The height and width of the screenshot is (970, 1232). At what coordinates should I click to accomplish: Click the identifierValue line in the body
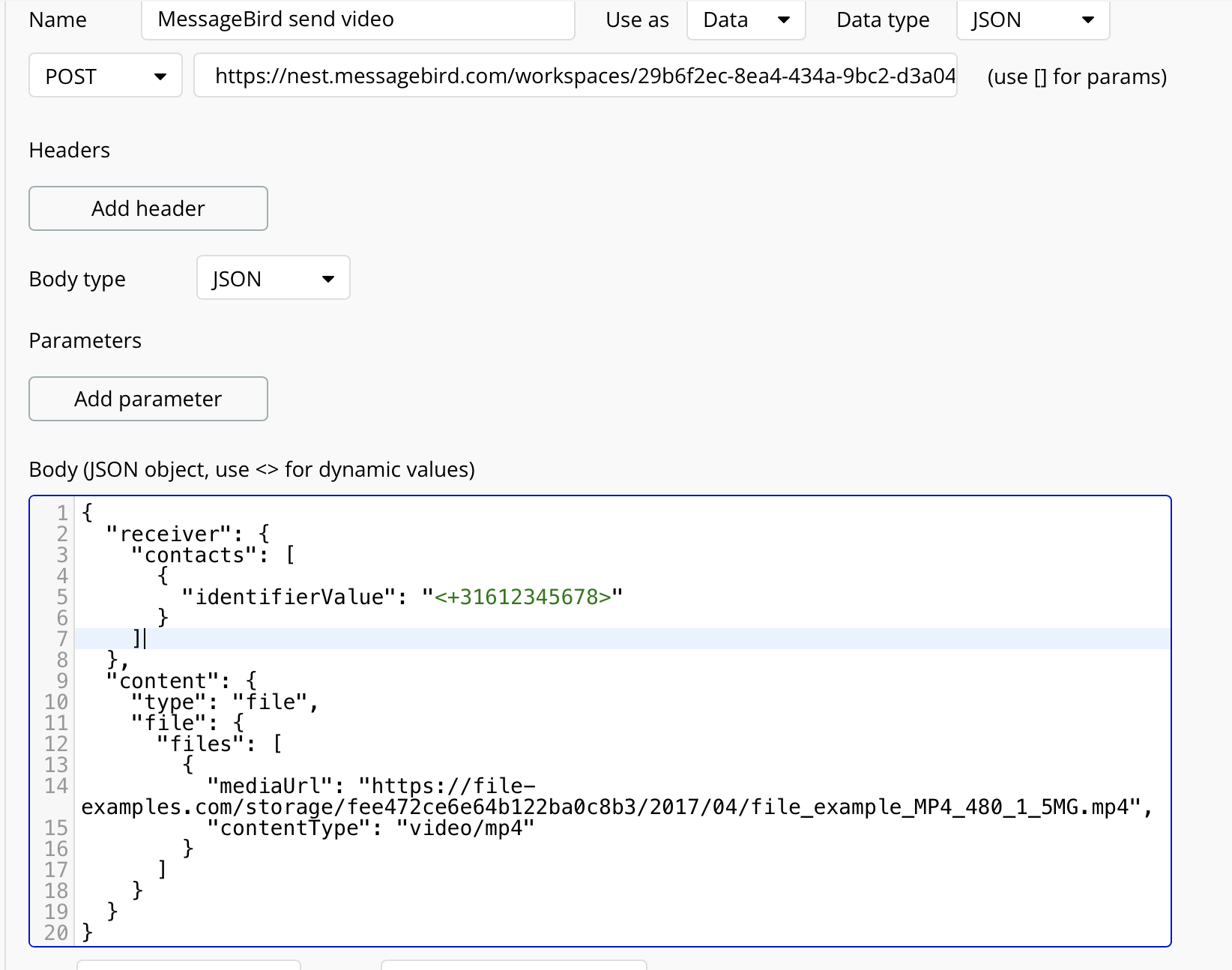pos(402,597)
